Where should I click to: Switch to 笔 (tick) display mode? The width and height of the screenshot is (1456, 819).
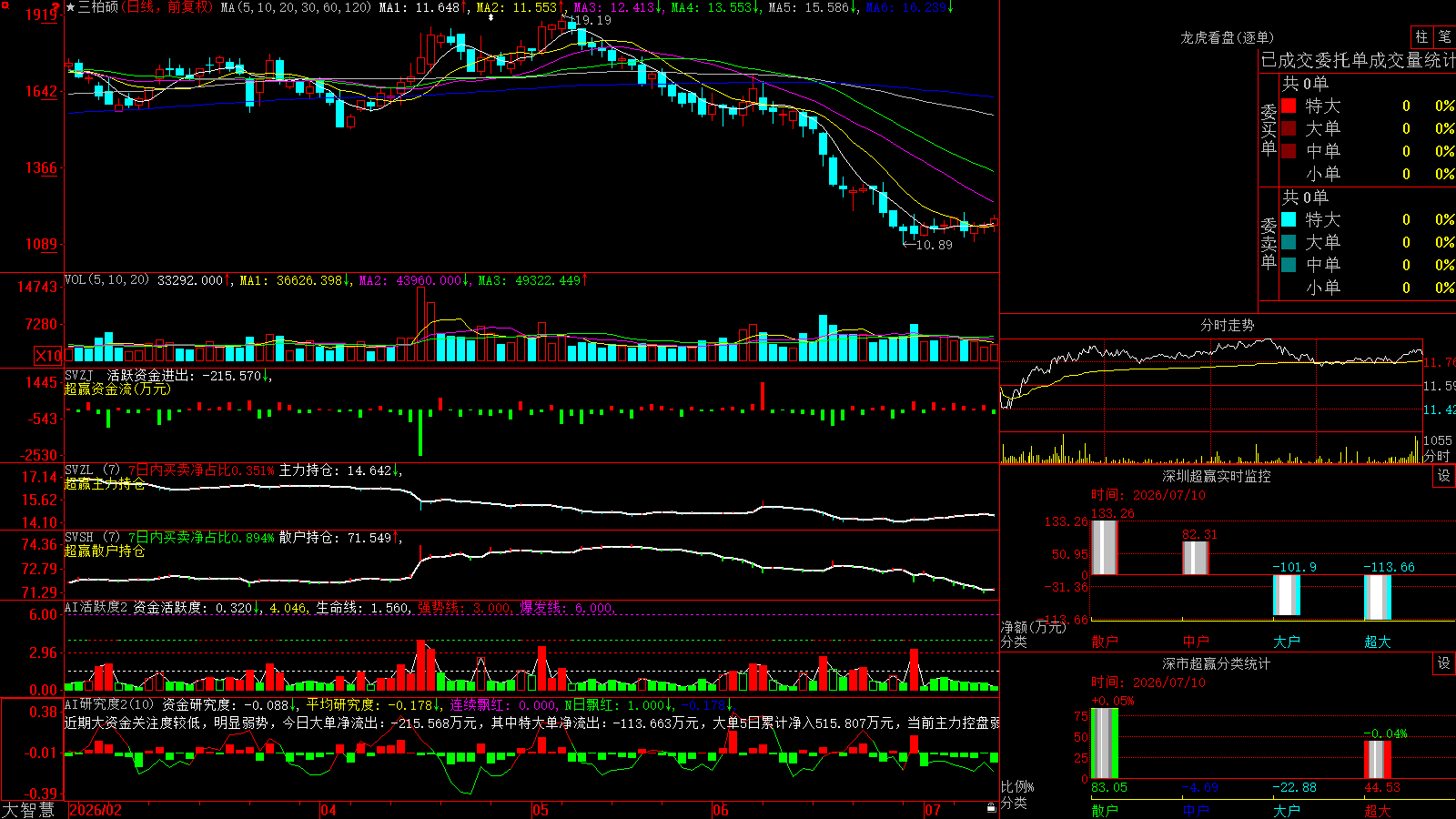coord(1445,36)
